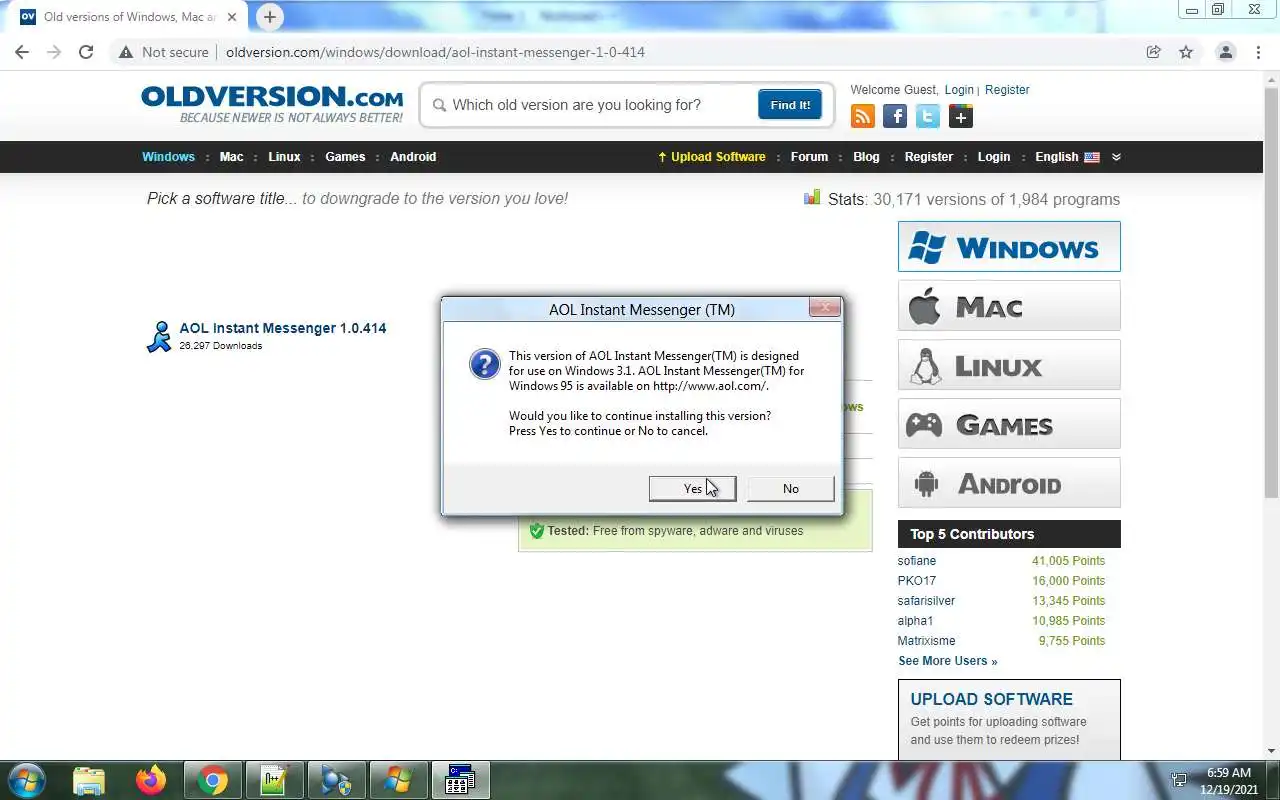Image resolution: width=1280 pixels, height=800 pixels.
Task: Go forward in Chrome
Action: pos(54,52)
